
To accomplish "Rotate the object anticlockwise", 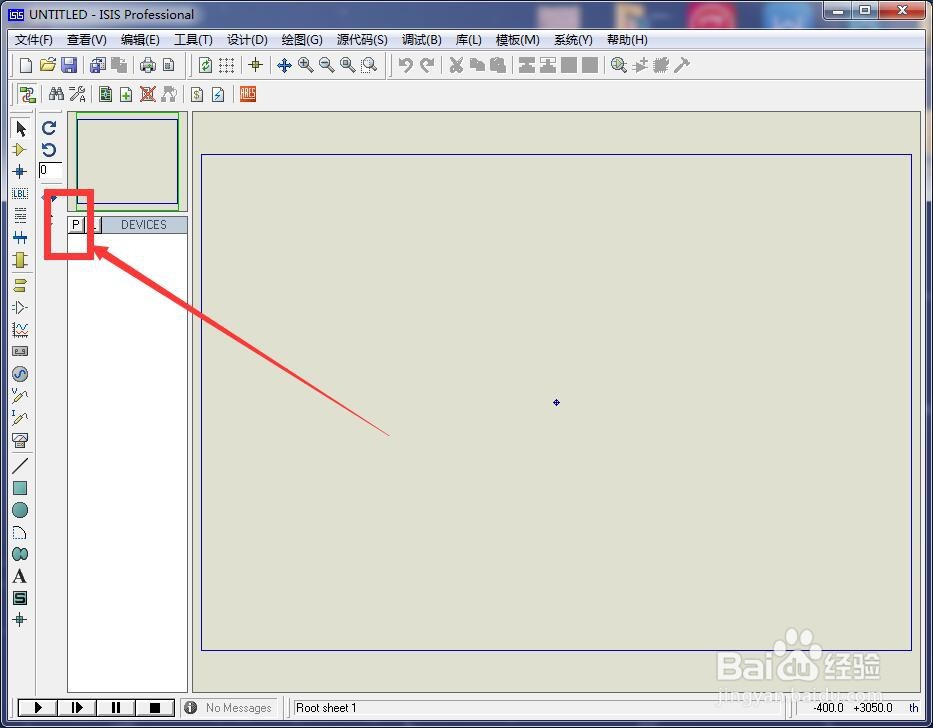I will [49, 149].
